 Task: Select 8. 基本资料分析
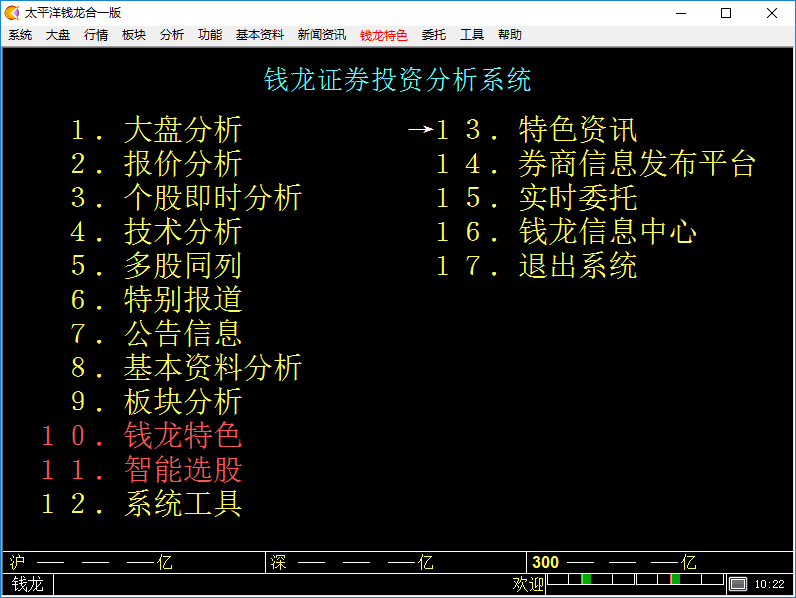click(186, 368)
